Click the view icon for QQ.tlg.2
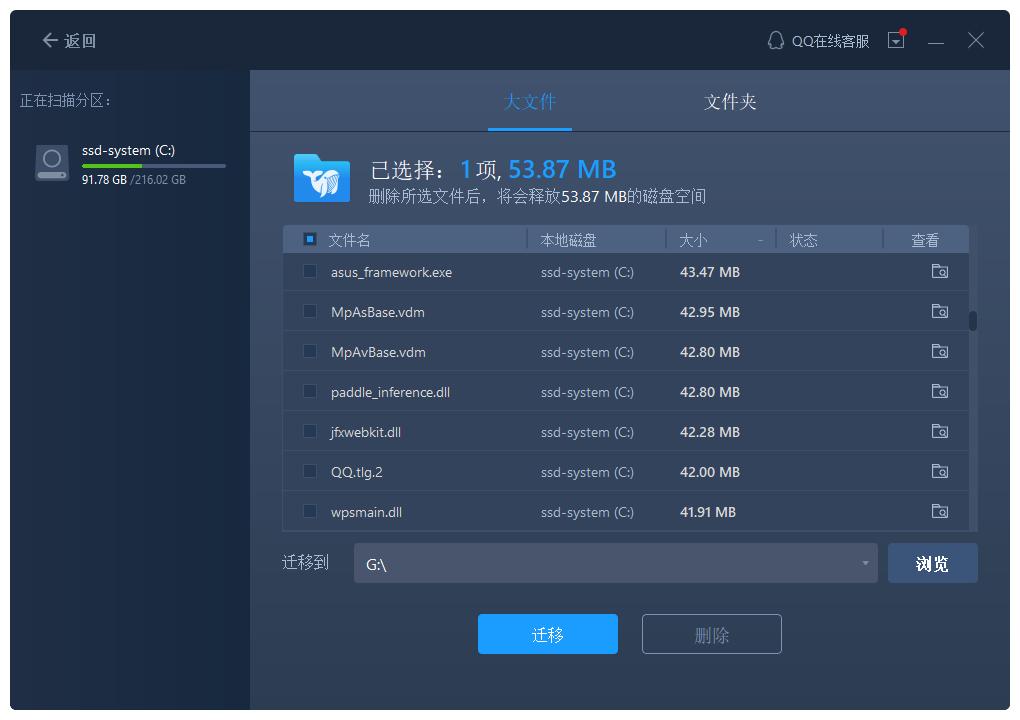Screen dimensions: 1020x720 939,472
